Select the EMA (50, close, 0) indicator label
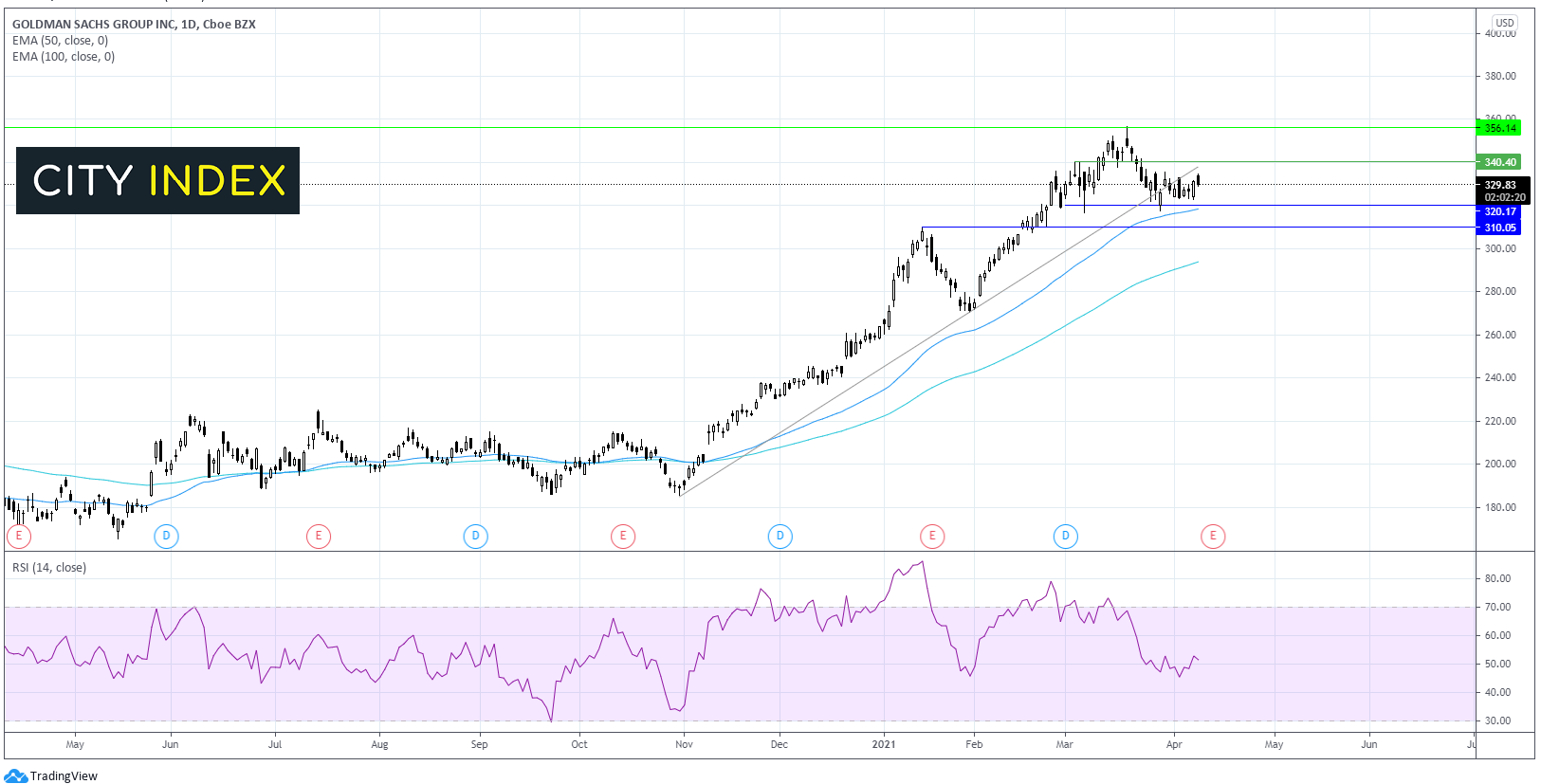 61,41
